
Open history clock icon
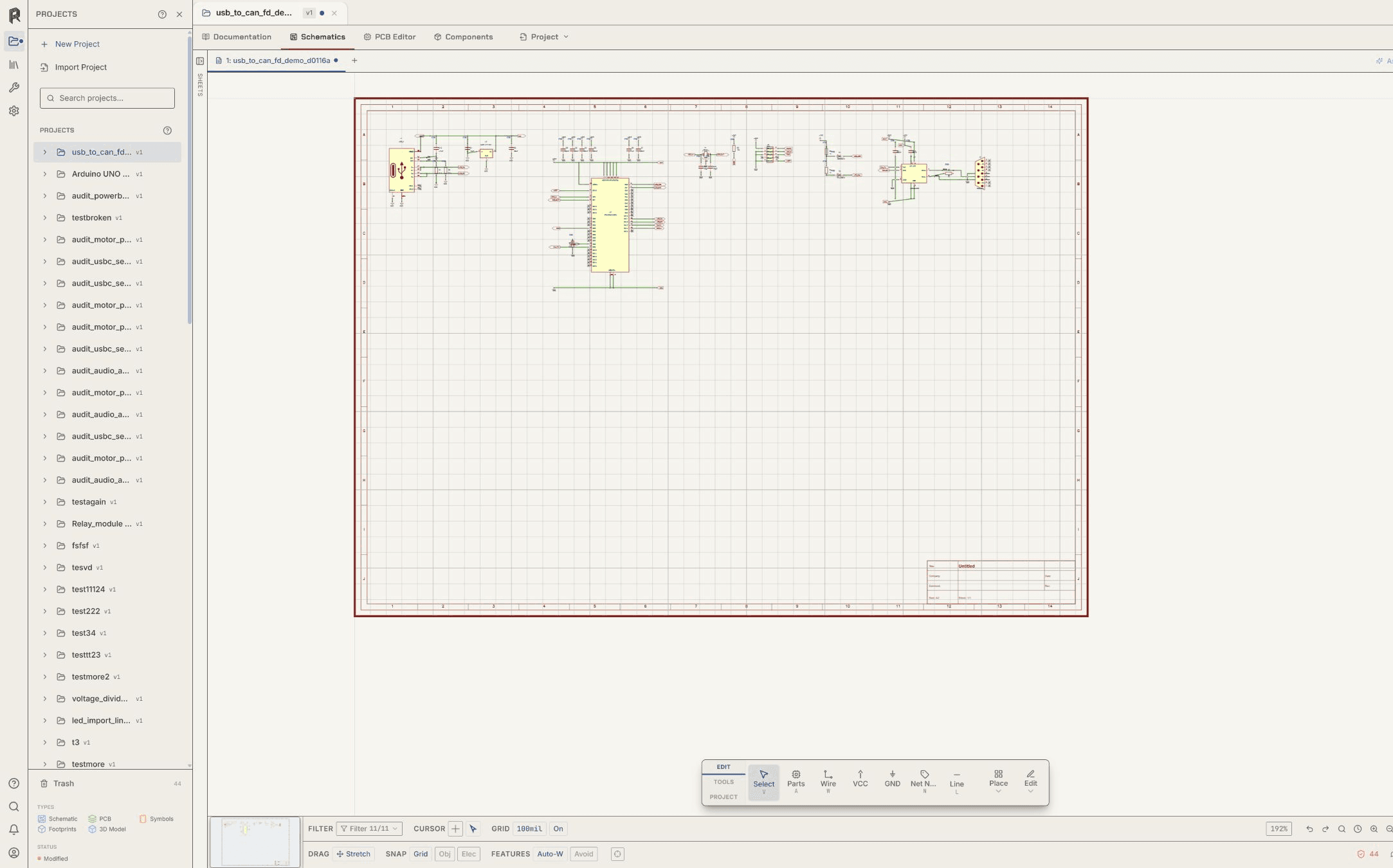pyautogui.click(x=1358, y=829)
